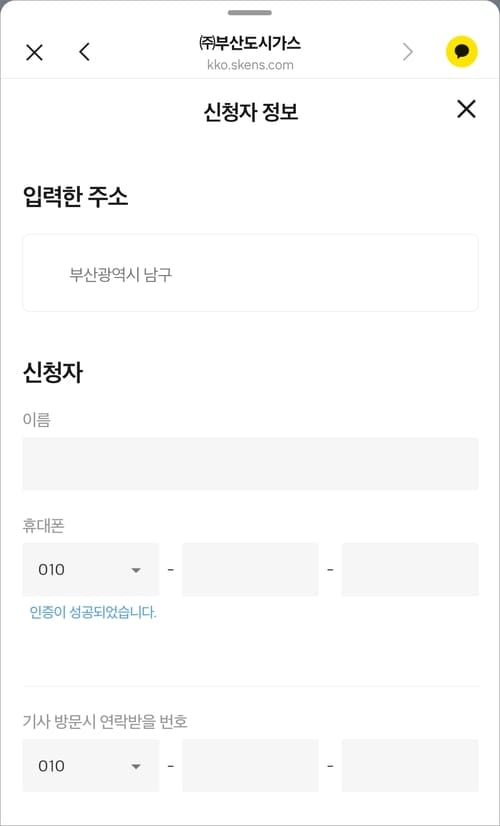Go forward with the right chevron arrow
This screenshot has width=500, height=826.
coord(408,52)
